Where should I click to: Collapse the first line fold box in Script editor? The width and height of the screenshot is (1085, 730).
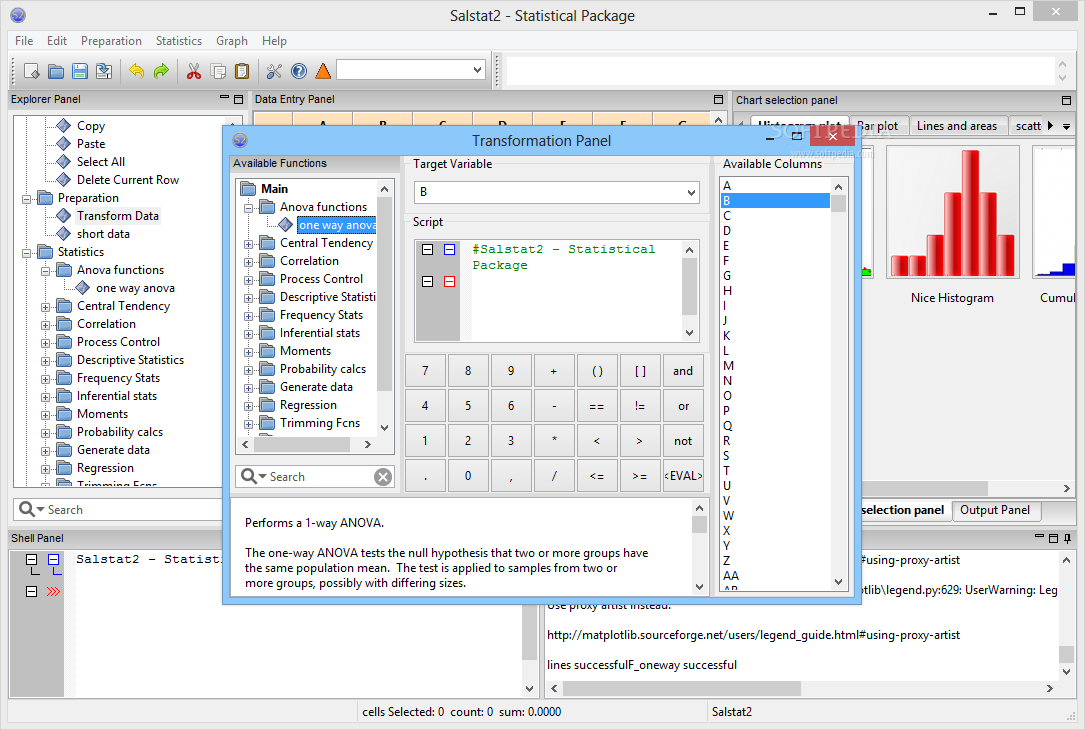click(428, 249)
